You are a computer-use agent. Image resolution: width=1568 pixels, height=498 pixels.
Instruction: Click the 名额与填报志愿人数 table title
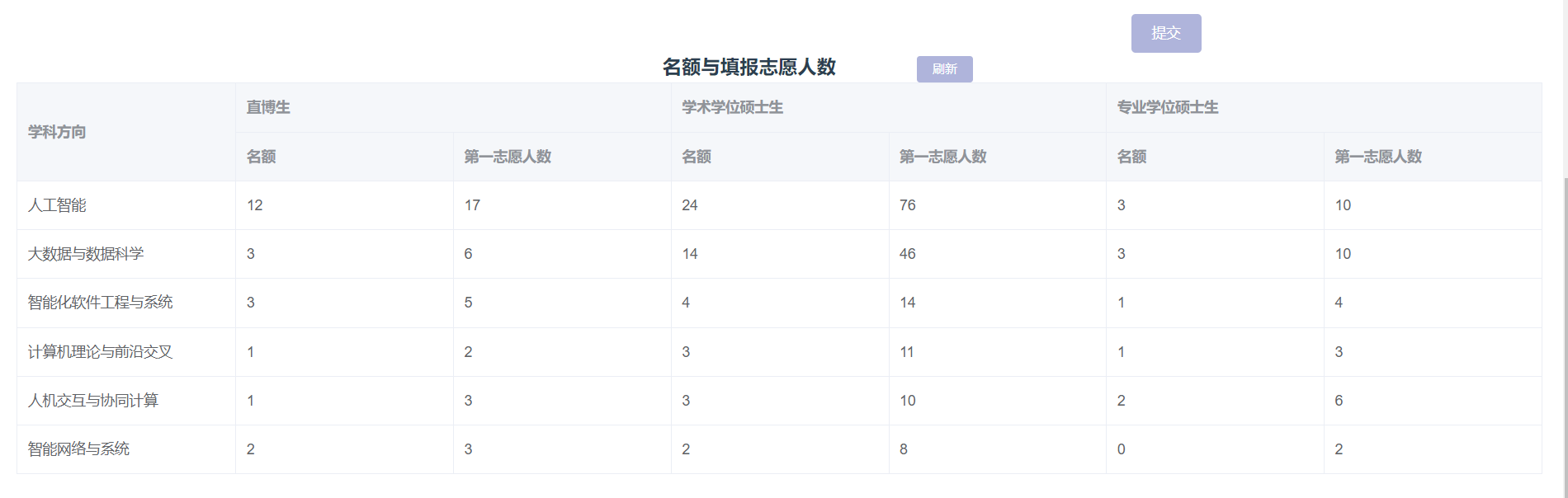point(749,67)
